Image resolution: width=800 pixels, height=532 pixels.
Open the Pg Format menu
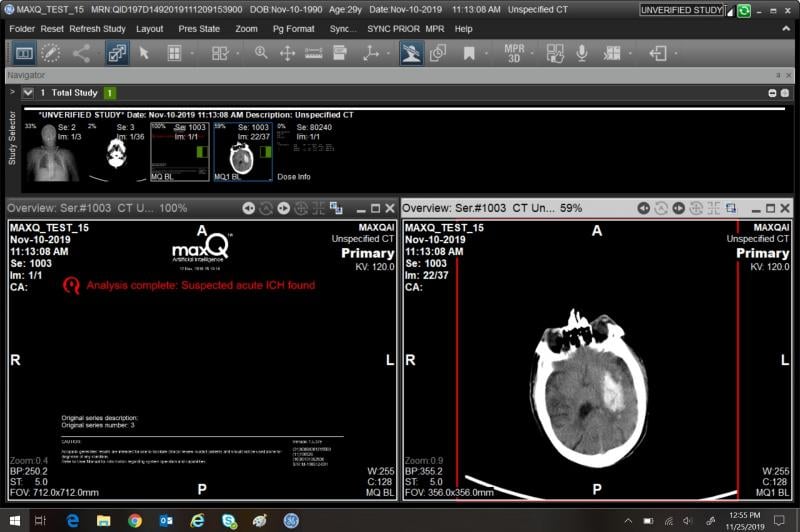tap(294, 29)
